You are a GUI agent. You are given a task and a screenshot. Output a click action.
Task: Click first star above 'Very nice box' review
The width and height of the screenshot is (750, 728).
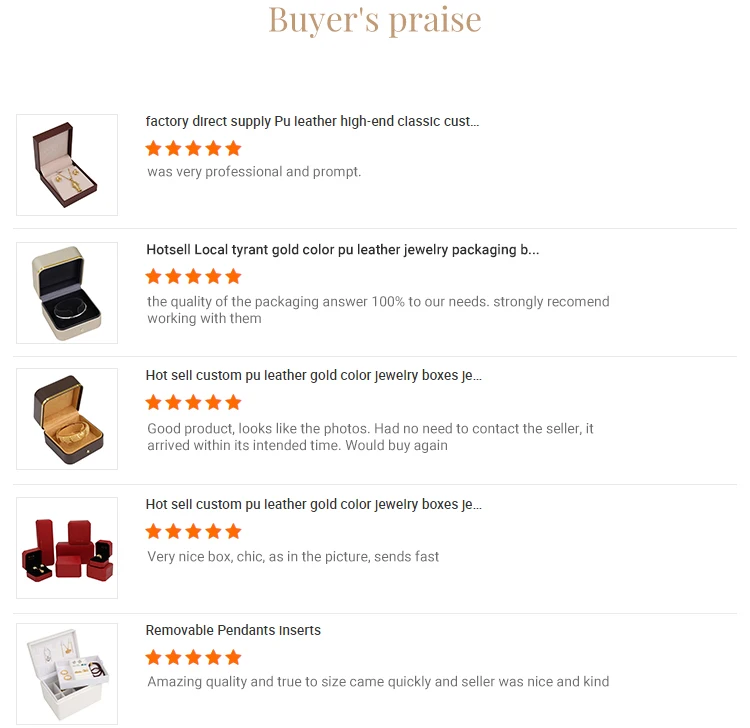(x=153, y=531)
